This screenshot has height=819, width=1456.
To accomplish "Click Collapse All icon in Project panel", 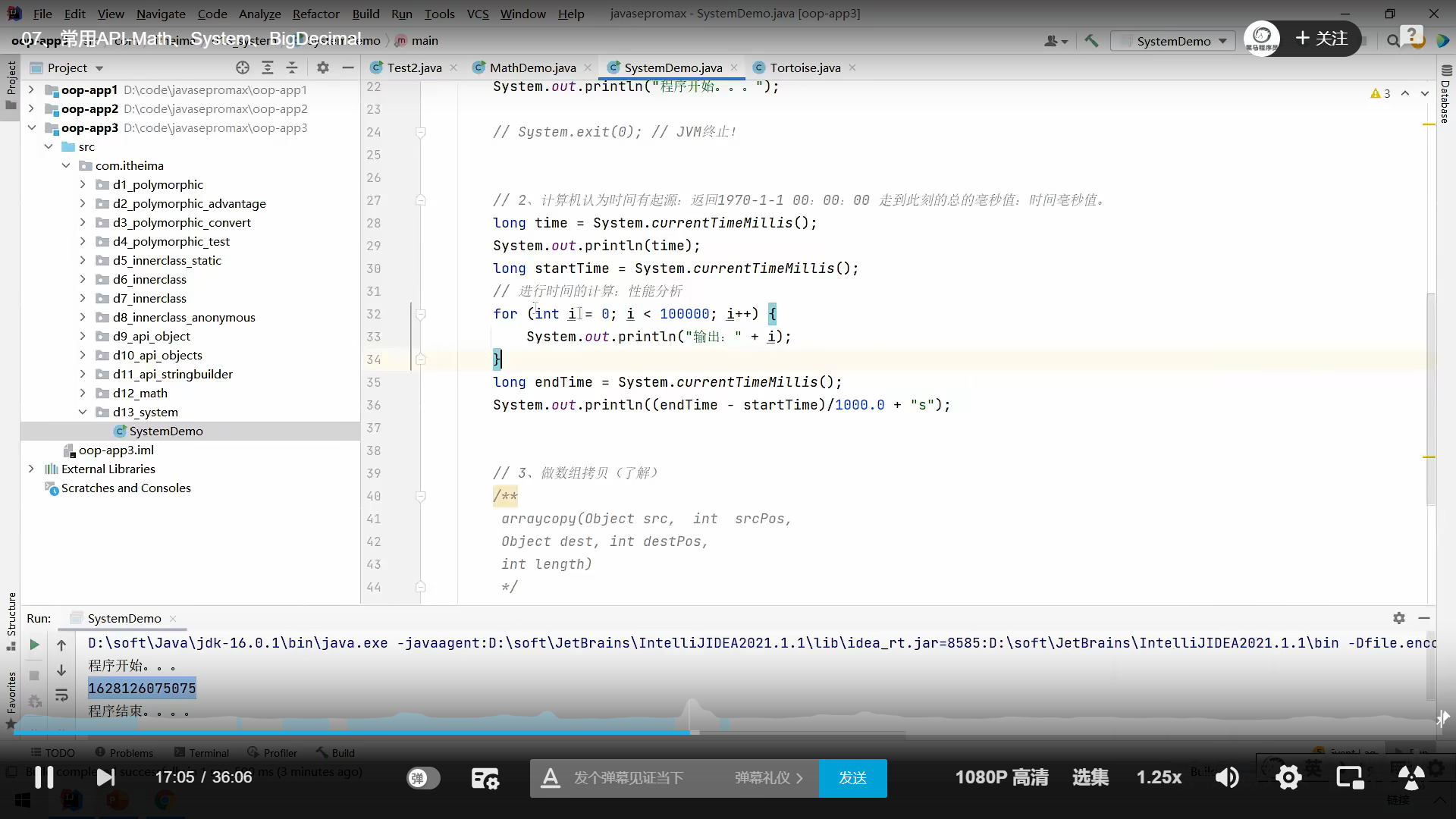I will point(292,67).
